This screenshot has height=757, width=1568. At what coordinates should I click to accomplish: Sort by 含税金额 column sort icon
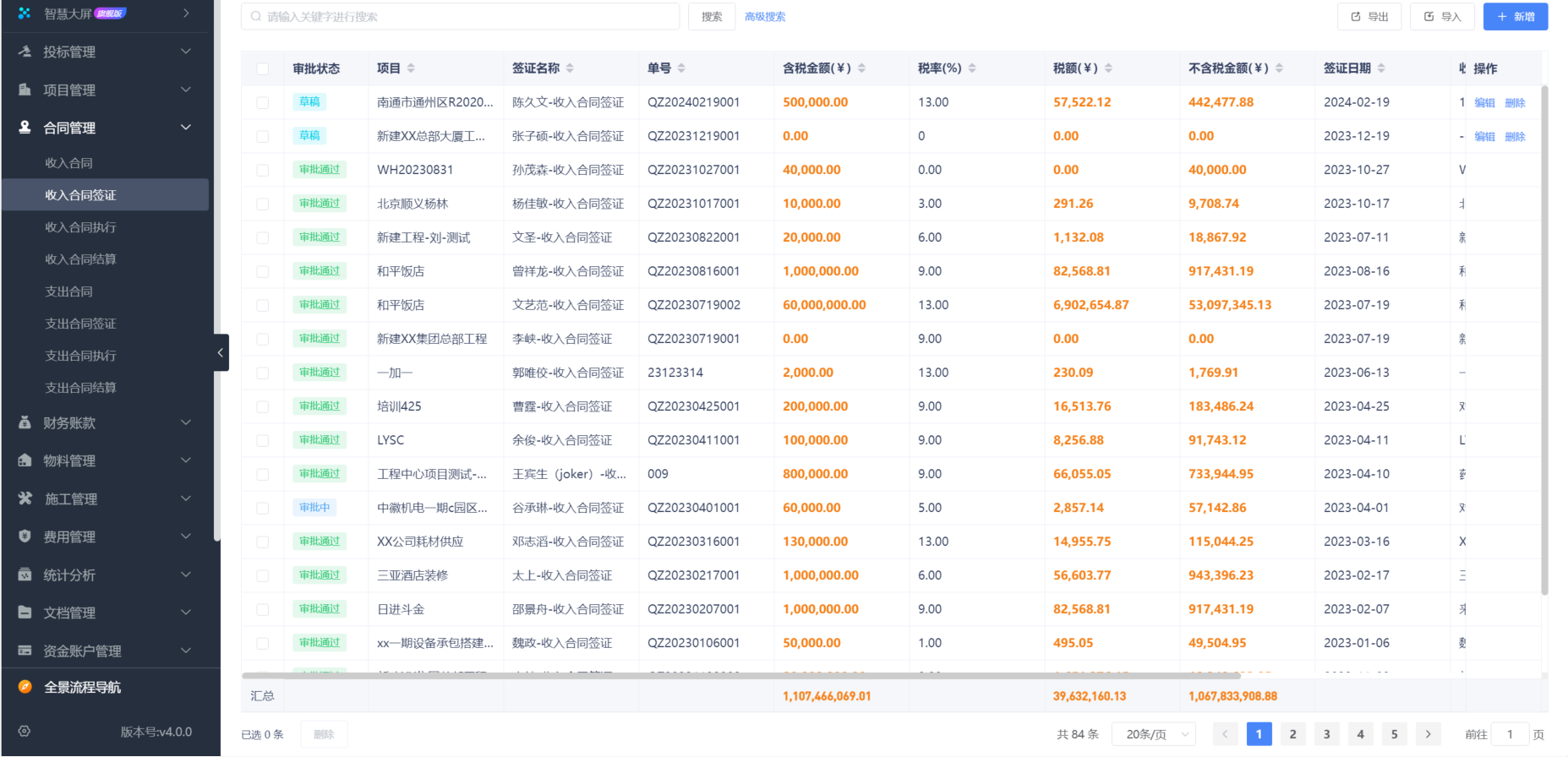point(861,68)
